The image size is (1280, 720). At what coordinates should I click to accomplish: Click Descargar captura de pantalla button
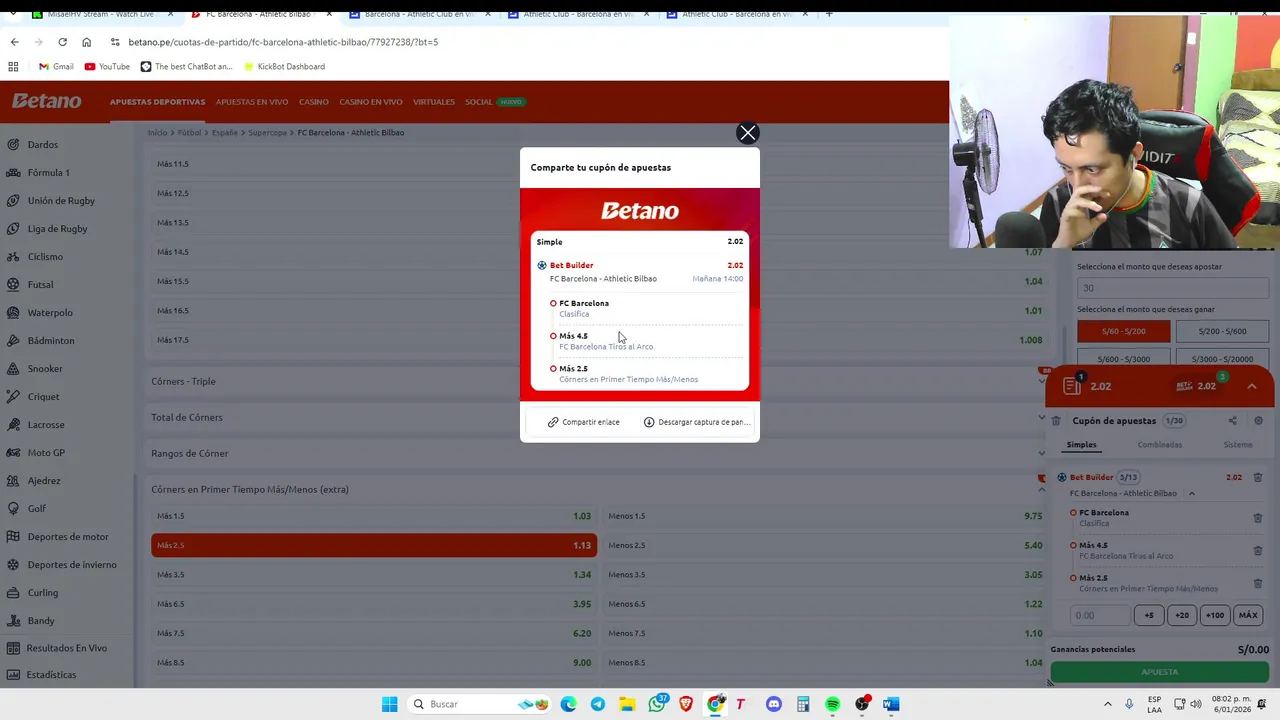[697, 422]
